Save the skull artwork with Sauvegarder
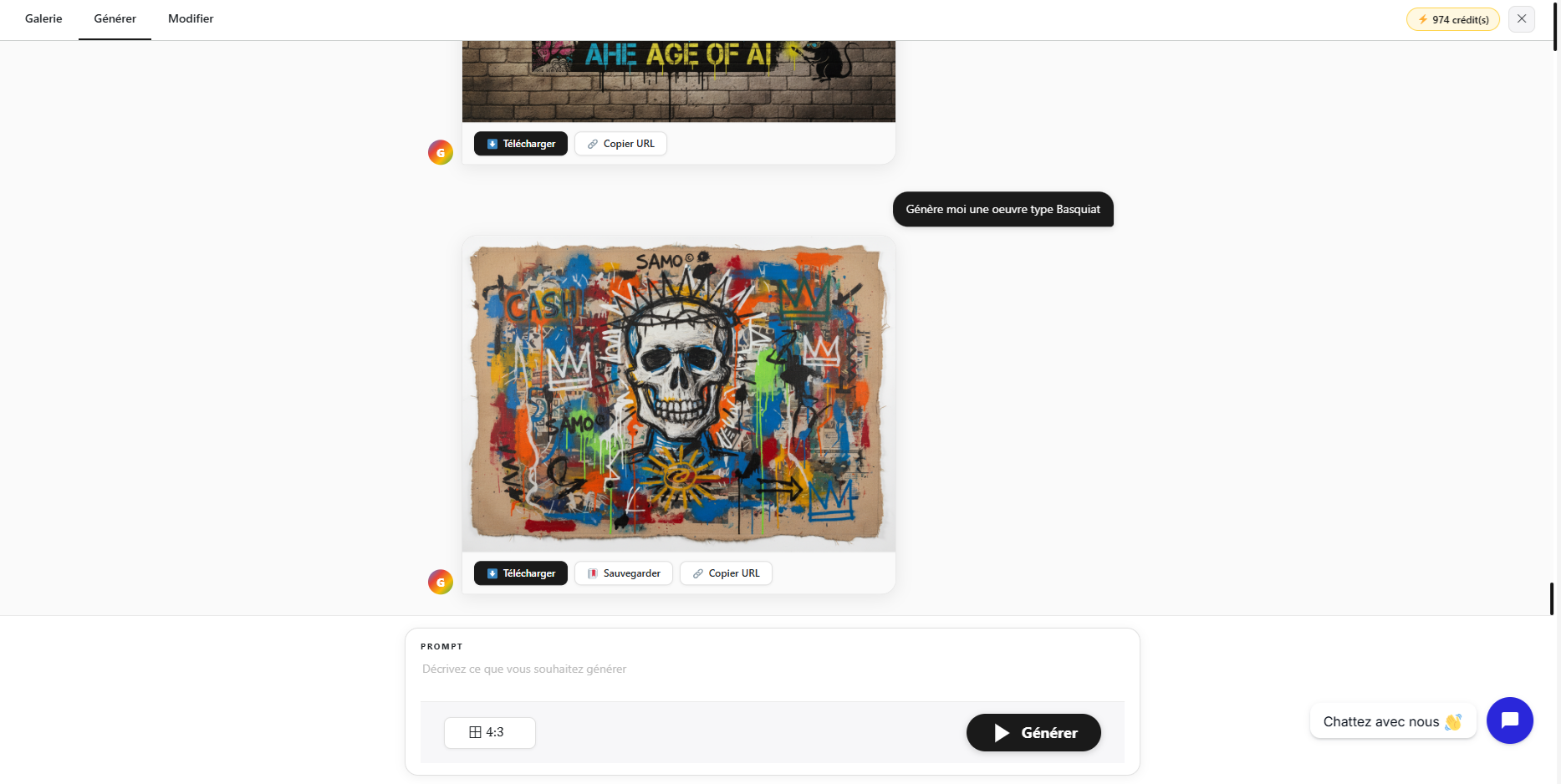This screenshot has height=784, width=1561. point(624,573)
